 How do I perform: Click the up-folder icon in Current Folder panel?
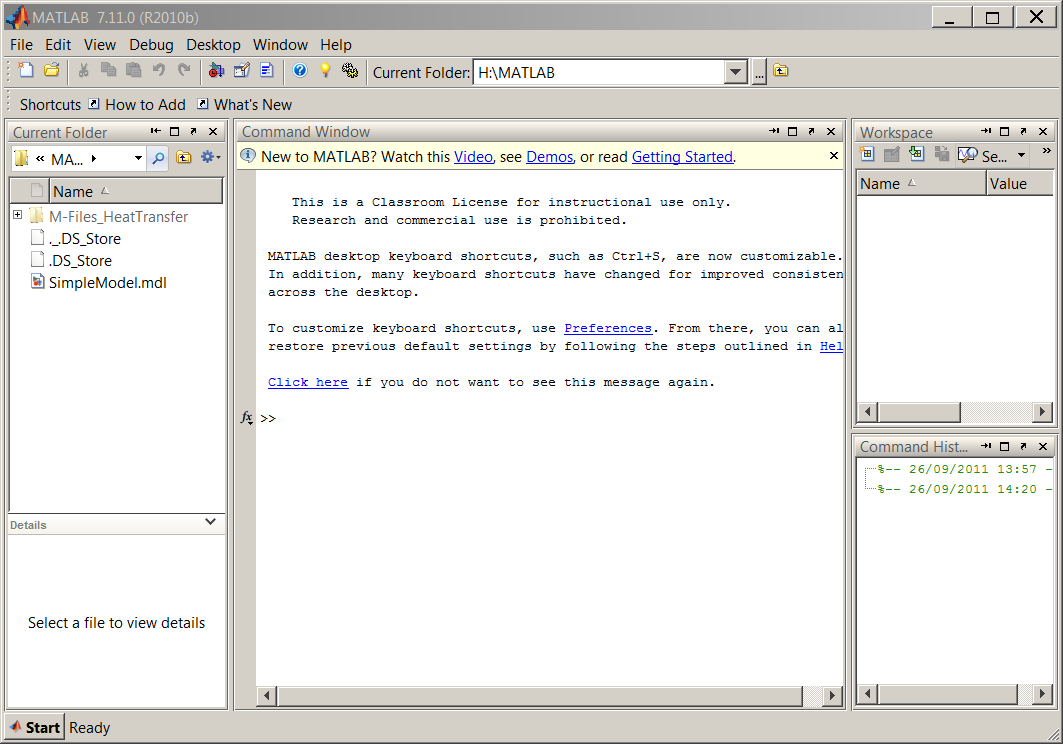pos(184,158)
